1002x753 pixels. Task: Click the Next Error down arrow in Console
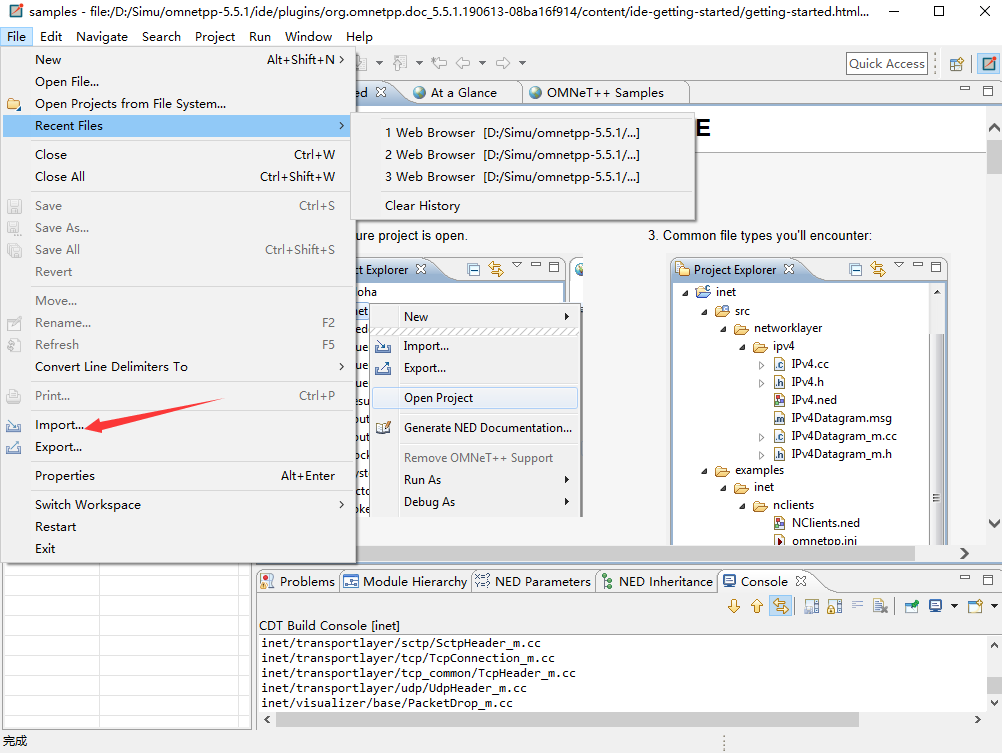tap(734, 606)
